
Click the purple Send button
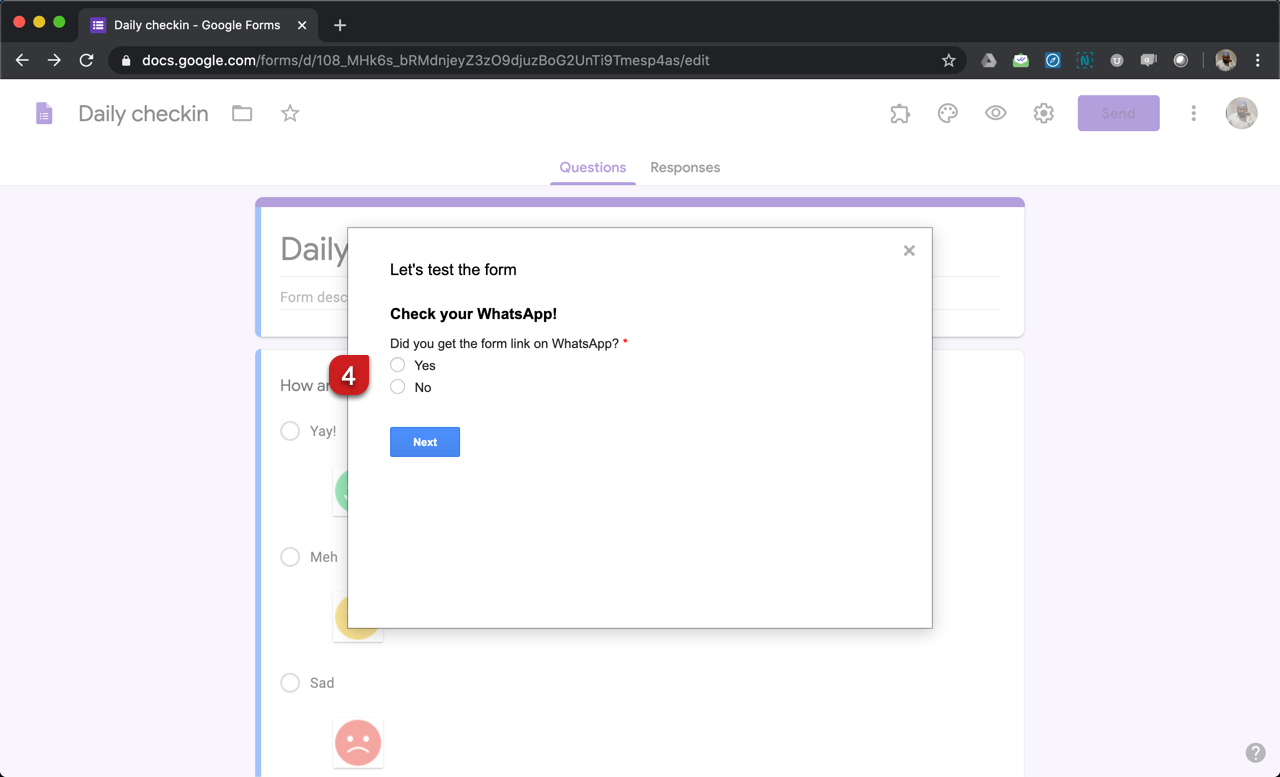[x=1118, y=114]
